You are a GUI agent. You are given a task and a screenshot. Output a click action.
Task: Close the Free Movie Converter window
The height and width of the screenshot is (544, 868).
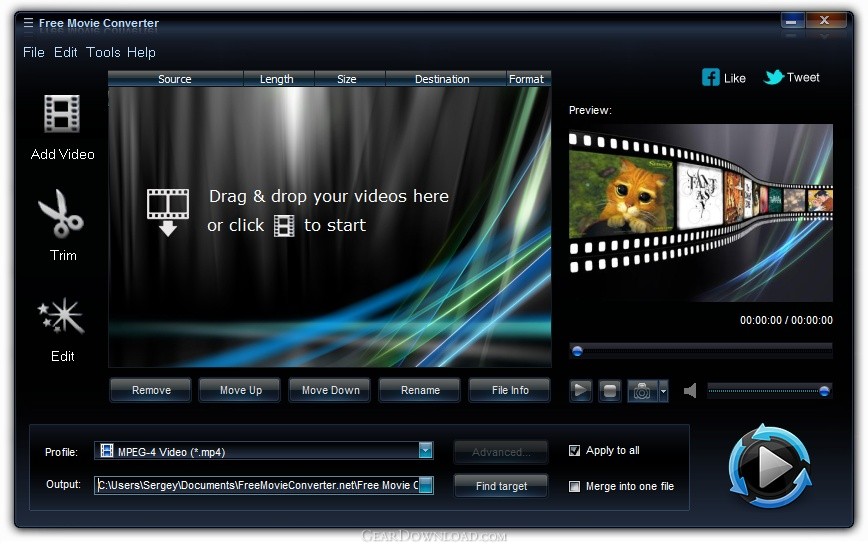pyautogui.click(x=825, y=20)
